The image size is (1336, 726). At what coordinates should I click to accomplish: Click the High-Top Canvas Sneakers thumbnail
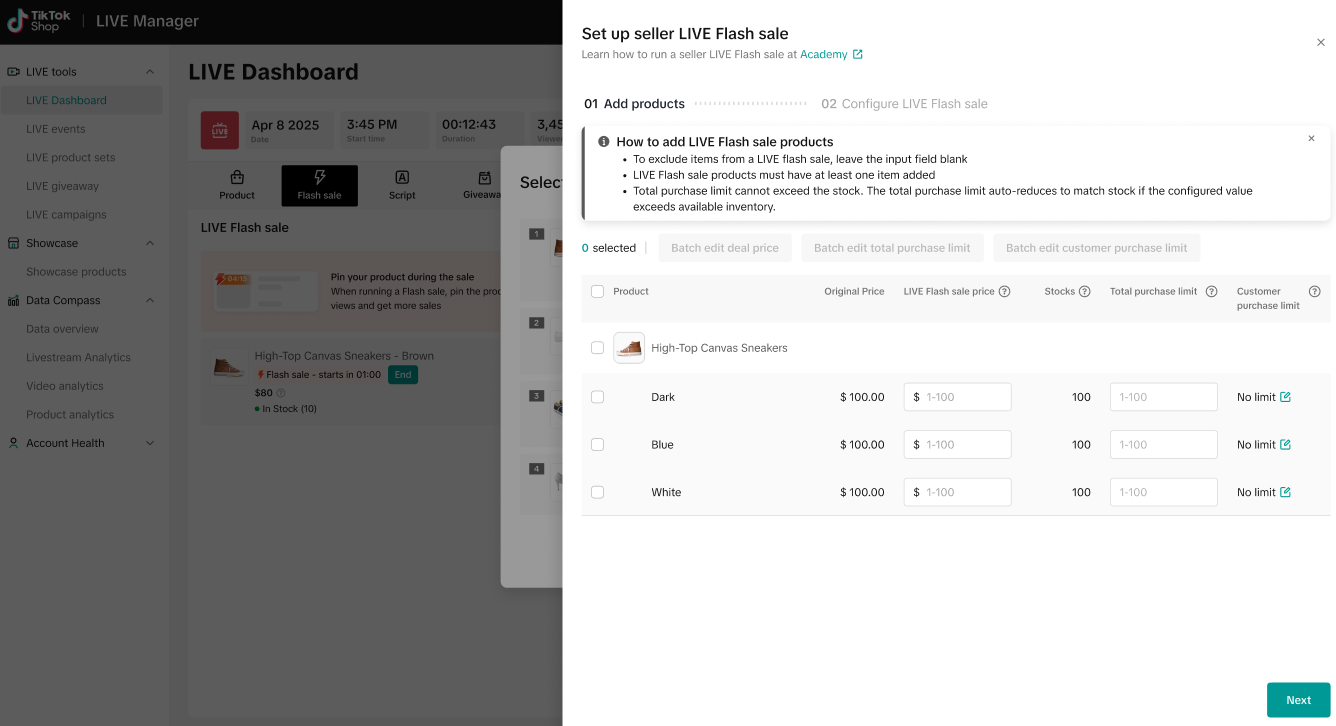(629, 348)
